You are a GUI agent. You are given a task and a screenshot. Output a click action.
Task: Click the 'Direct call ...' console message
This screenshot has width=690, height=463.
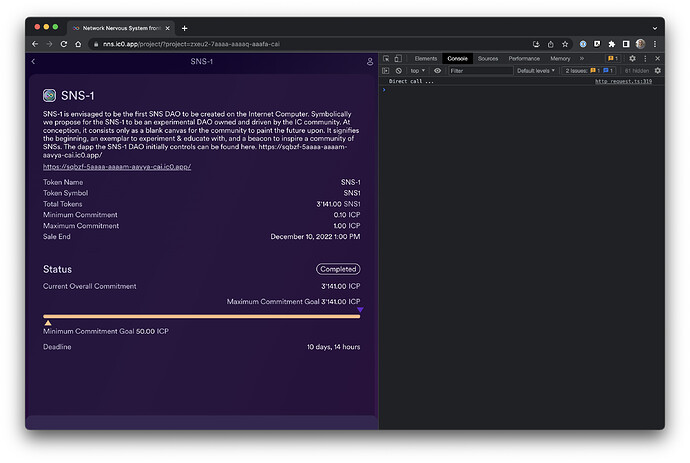[x=411, y=81]
